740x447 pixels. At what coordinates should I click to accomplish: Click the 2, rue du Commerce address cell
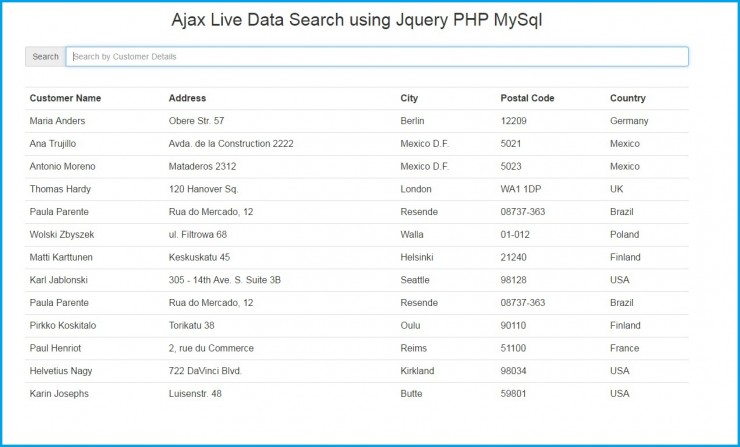click(211, 348)
